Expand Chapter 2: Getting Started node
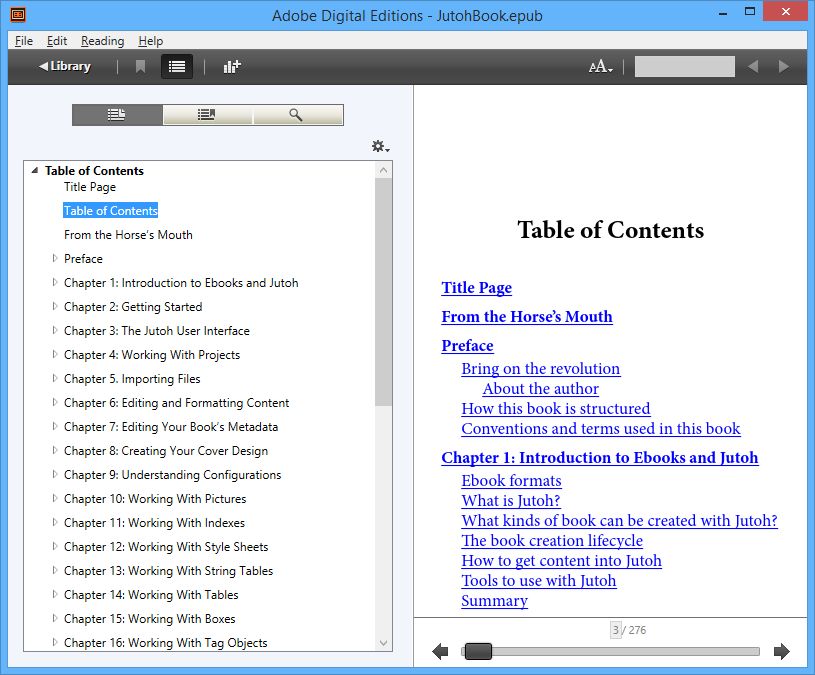The height and width of the screenshot is (675, 815). (55, 306)
